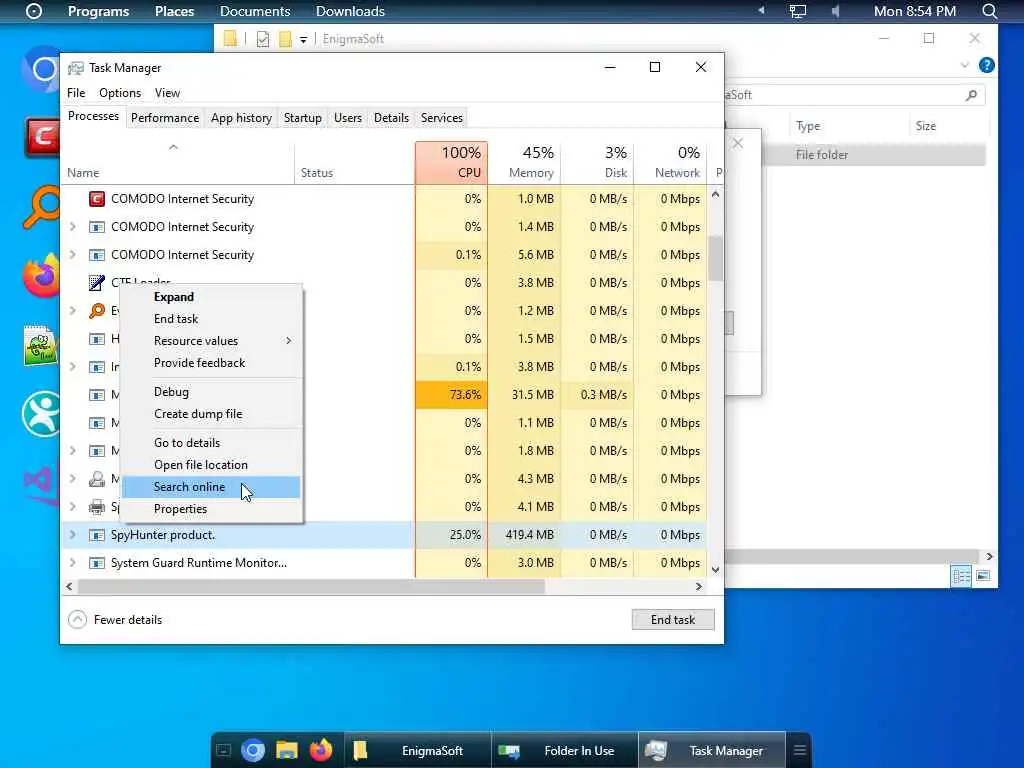Select Search online in context menu
Viewport: 1024px width, 768px height.
[211, 487]
